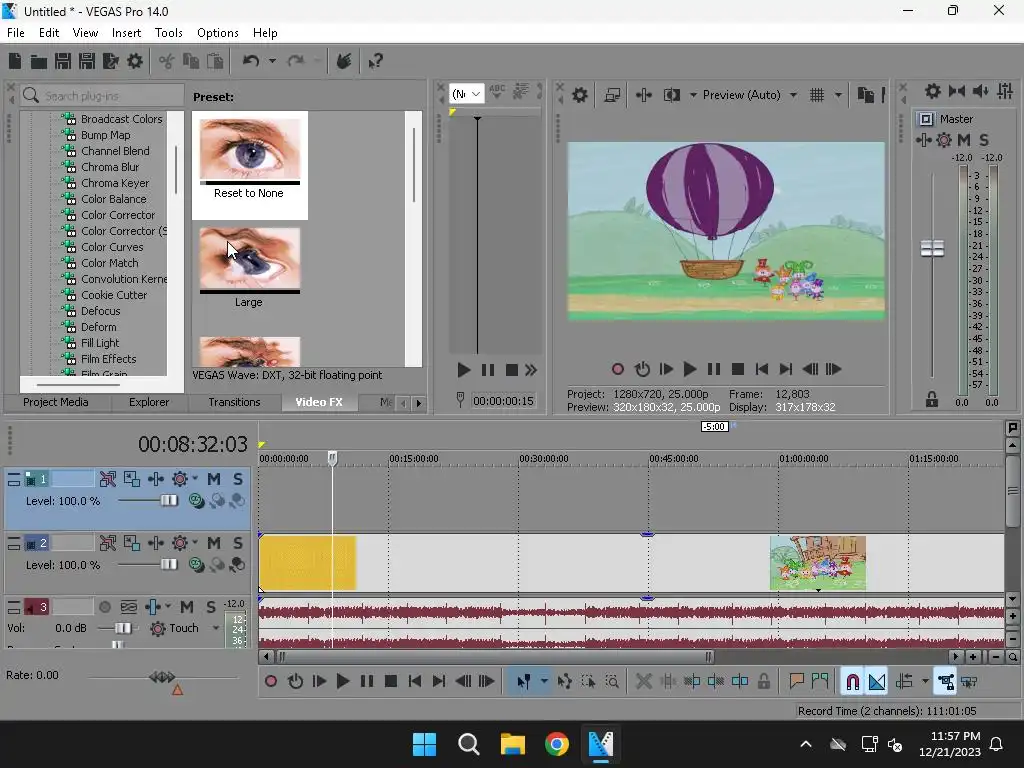
Task: Open the Insert menu
Action: point(126,33)
